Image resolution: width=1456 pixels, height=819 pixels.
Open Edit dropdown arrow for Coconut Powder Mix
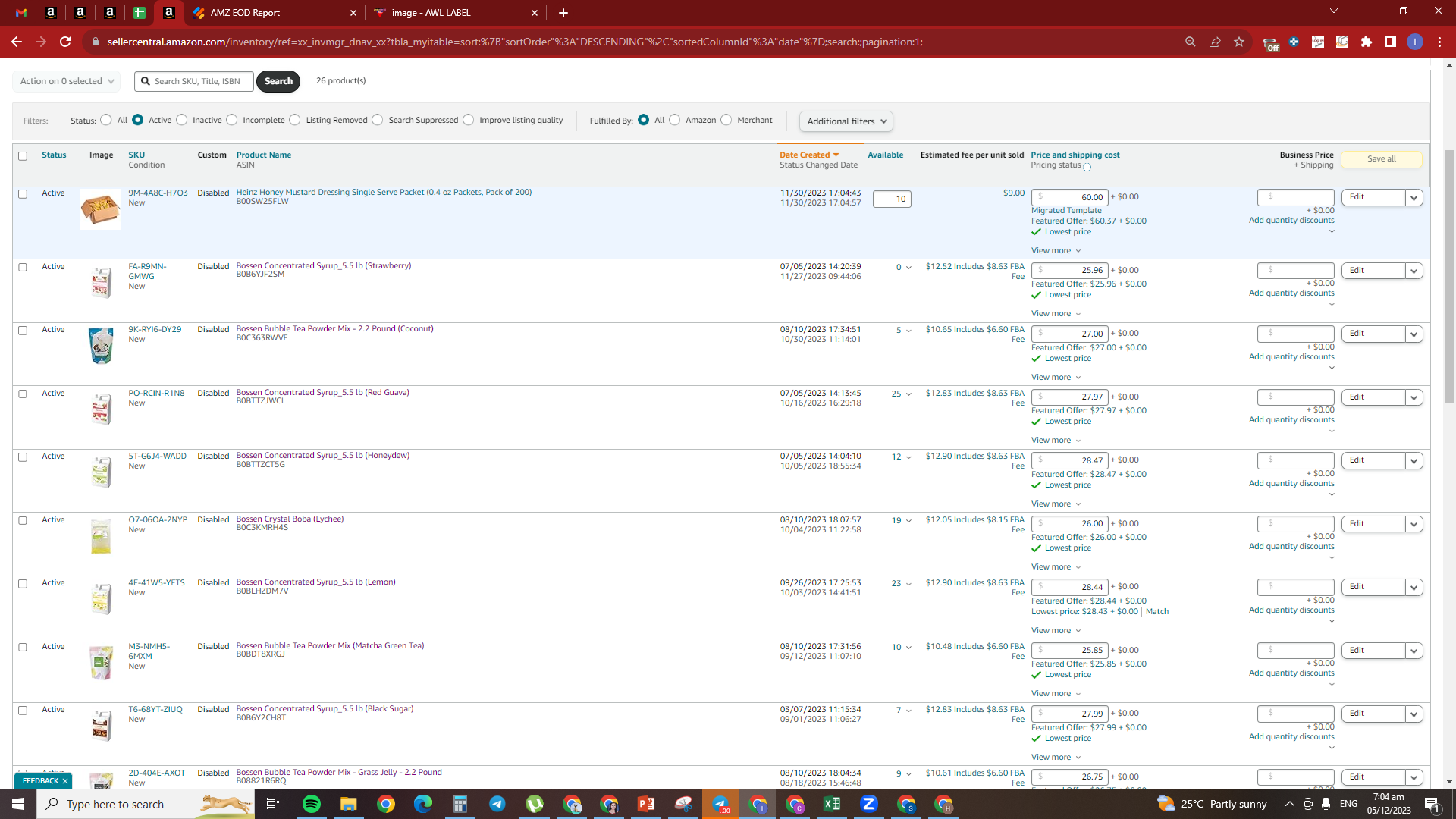coord(1414,334)
